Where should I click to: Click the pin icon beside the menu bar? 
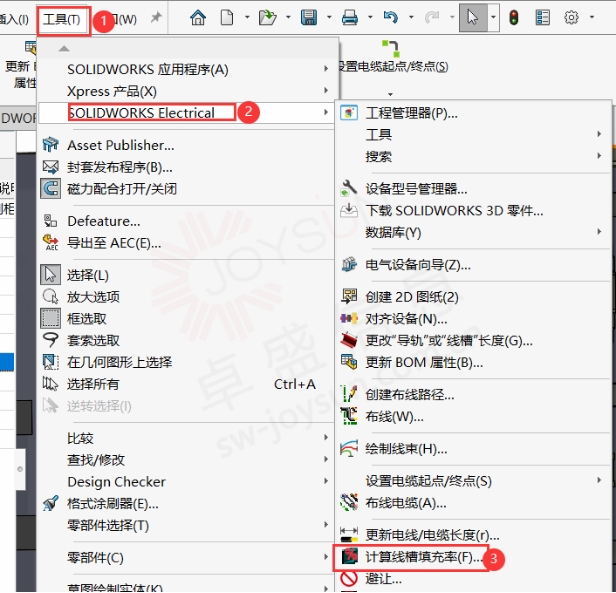tap(156, 17)
